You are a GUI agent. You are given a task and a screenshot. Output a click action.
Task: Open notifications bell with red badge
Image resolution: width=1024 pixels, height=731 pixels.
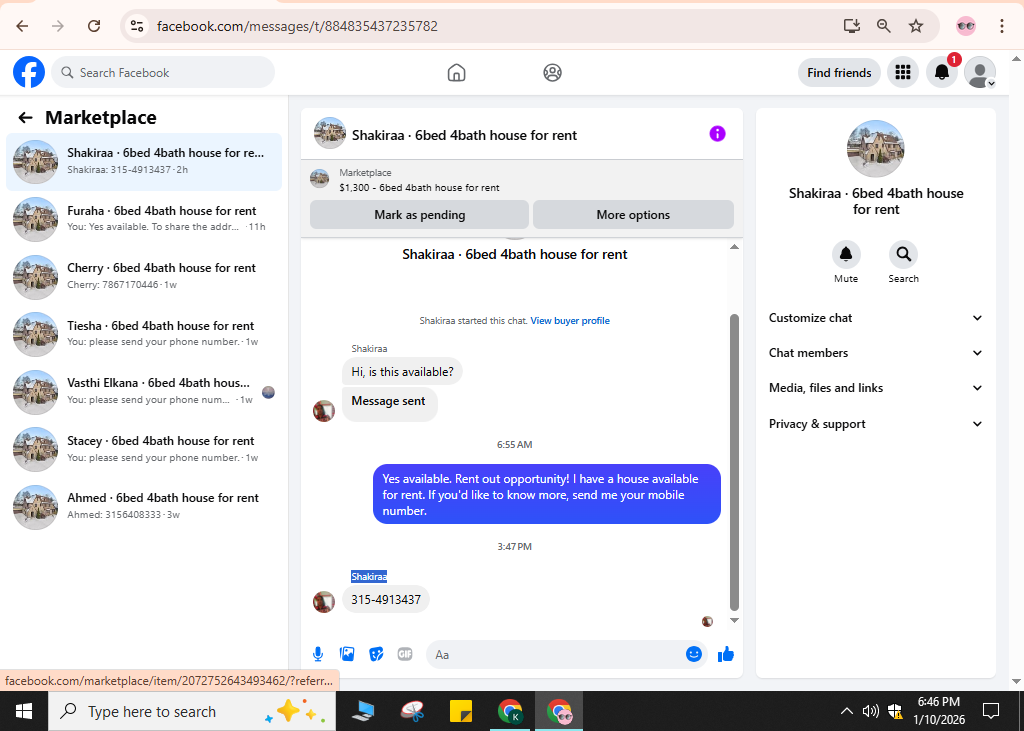(942, 73)
